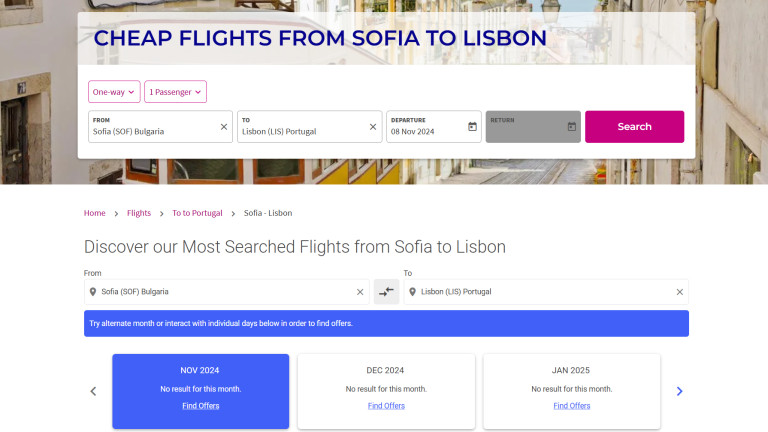
Task: Go to Home breadcrumb link
Action: pyautogui.click(x=94, y=213)
